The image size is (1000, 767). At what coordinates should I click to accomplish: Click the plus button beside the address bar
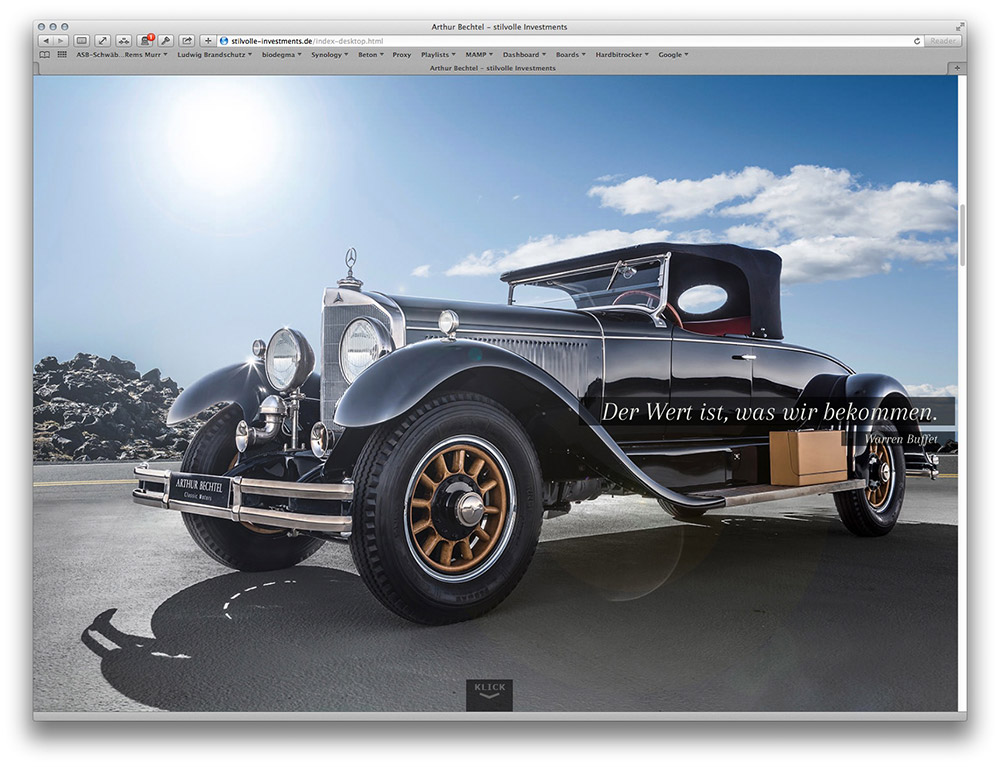point(208,41)
